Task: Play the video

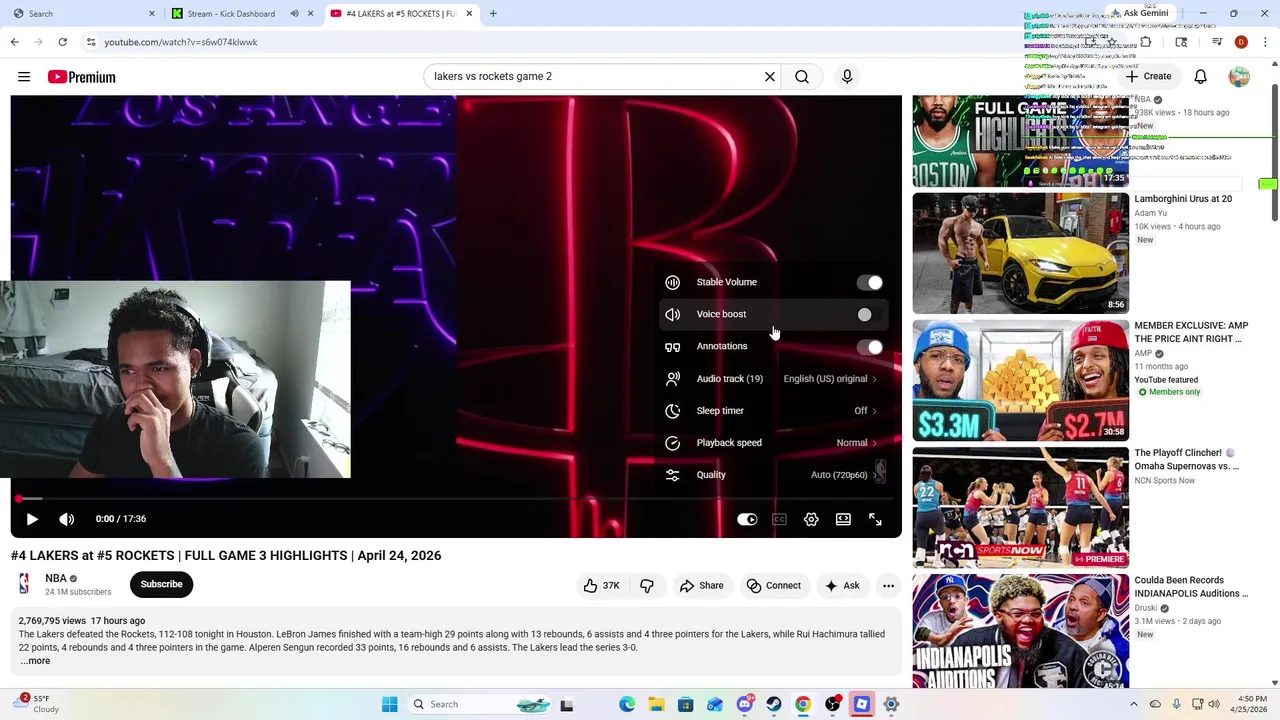Action: pos(32,519)
